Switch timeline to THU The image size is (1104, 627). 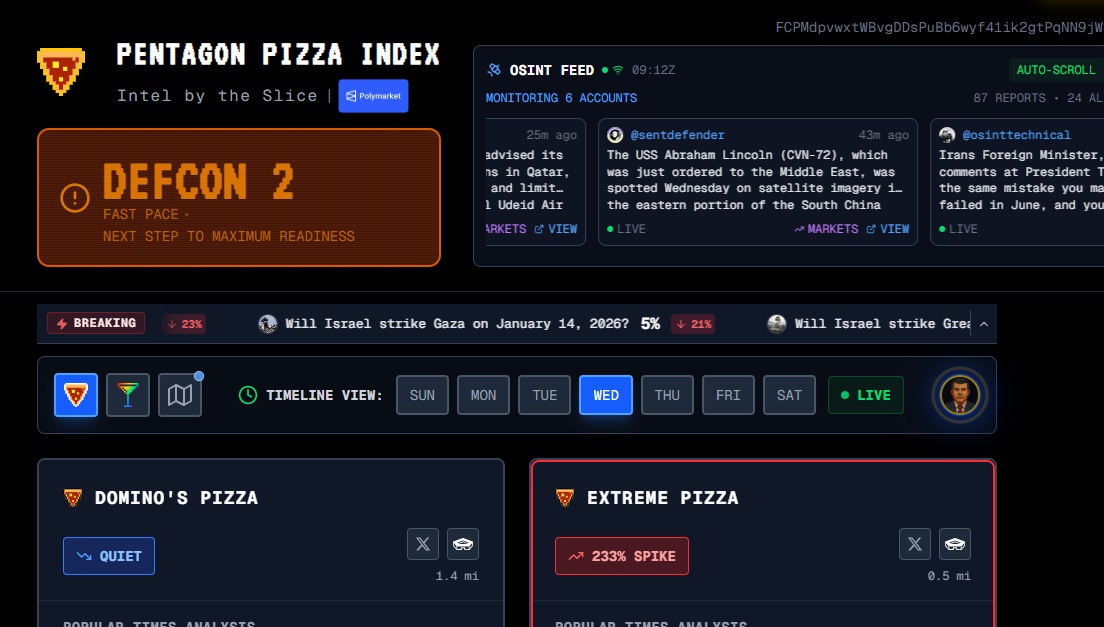pos(667,395)
